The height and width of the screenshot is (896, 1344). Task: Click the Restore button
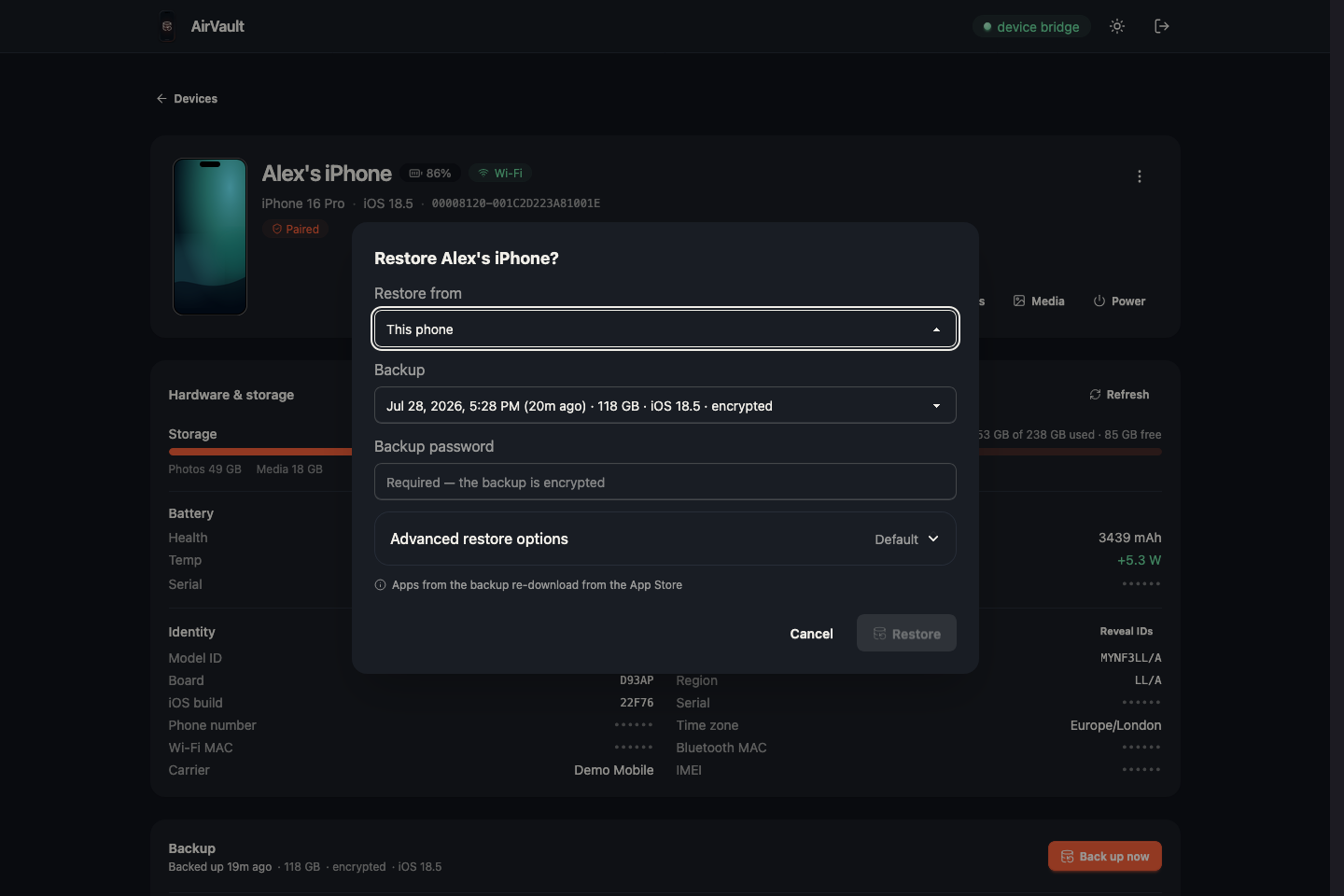point(906,634)
